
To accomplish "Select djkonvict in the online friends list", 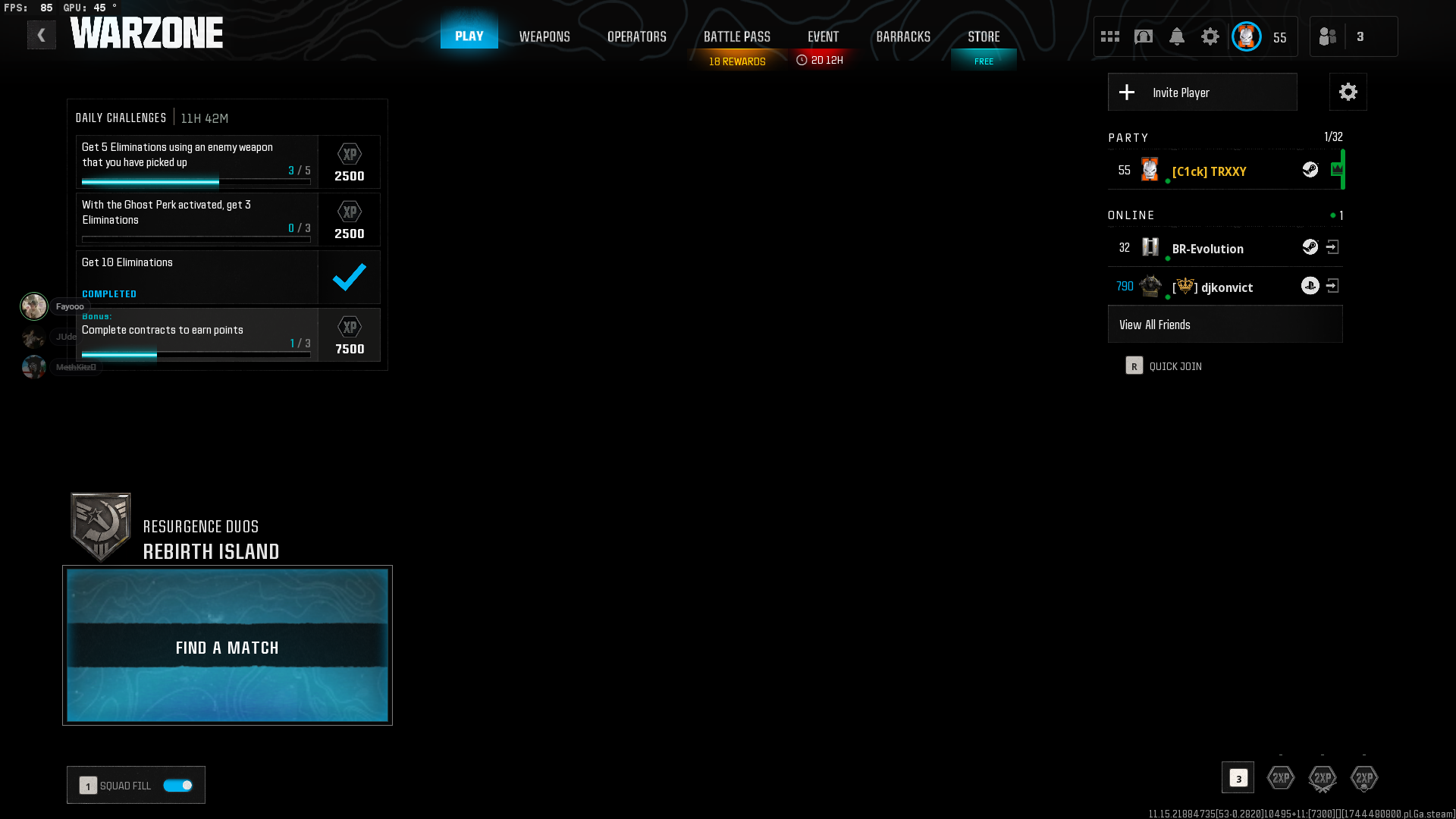I will click(1225, 286).
